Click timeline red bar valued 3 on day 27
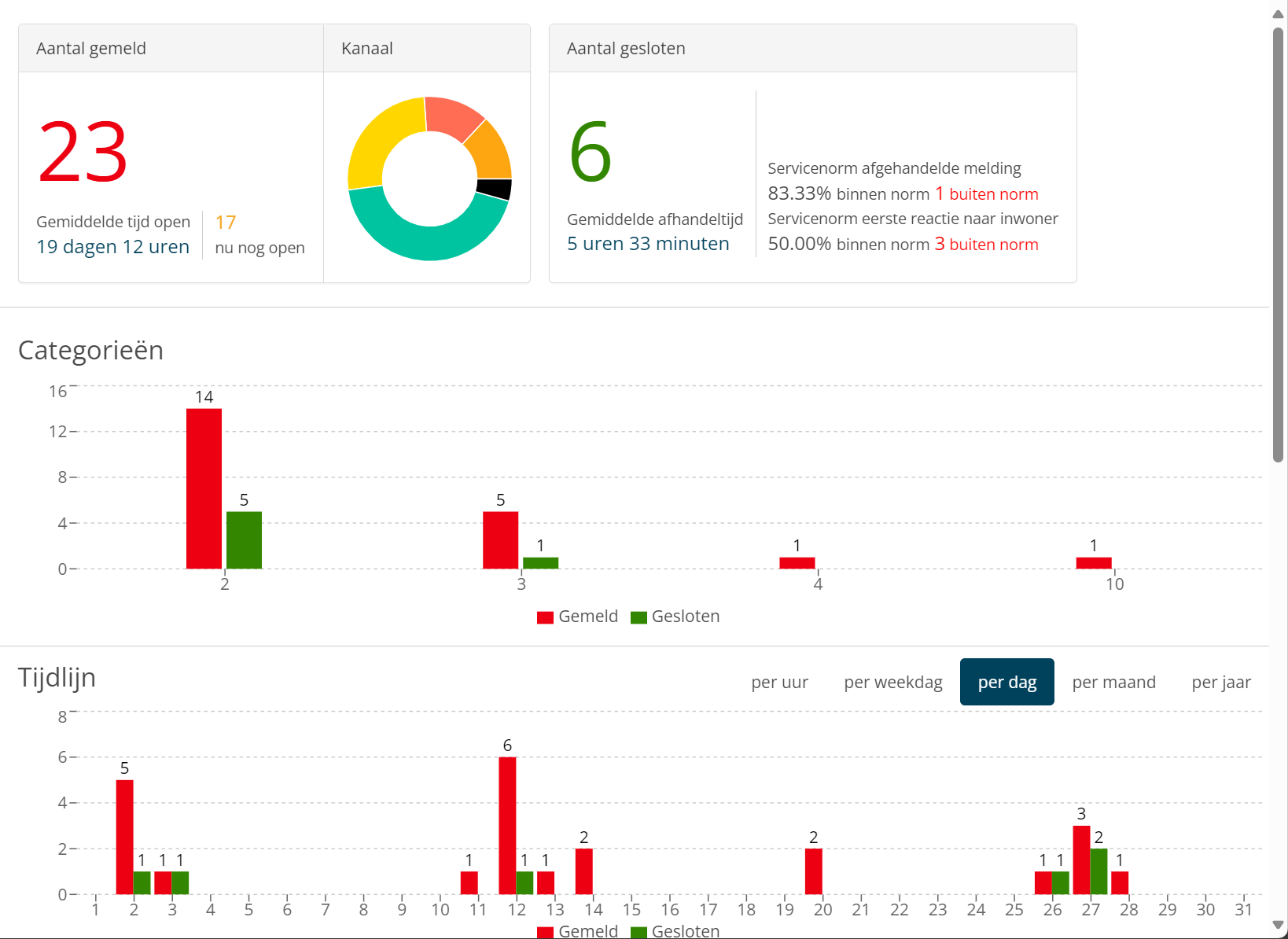The width and height of the screenshot is (1288, 939). point(1081,860)
